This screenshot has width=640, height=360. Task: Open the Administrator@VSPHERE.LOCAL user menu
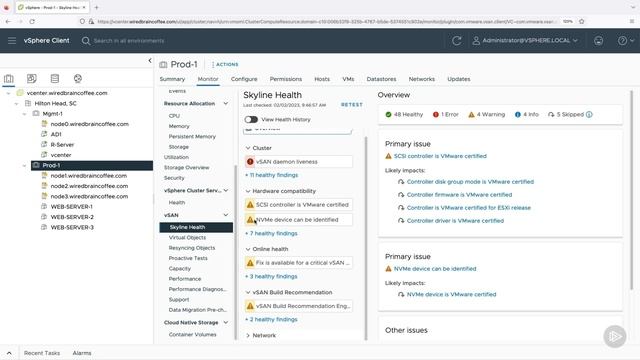click(525, 40)
